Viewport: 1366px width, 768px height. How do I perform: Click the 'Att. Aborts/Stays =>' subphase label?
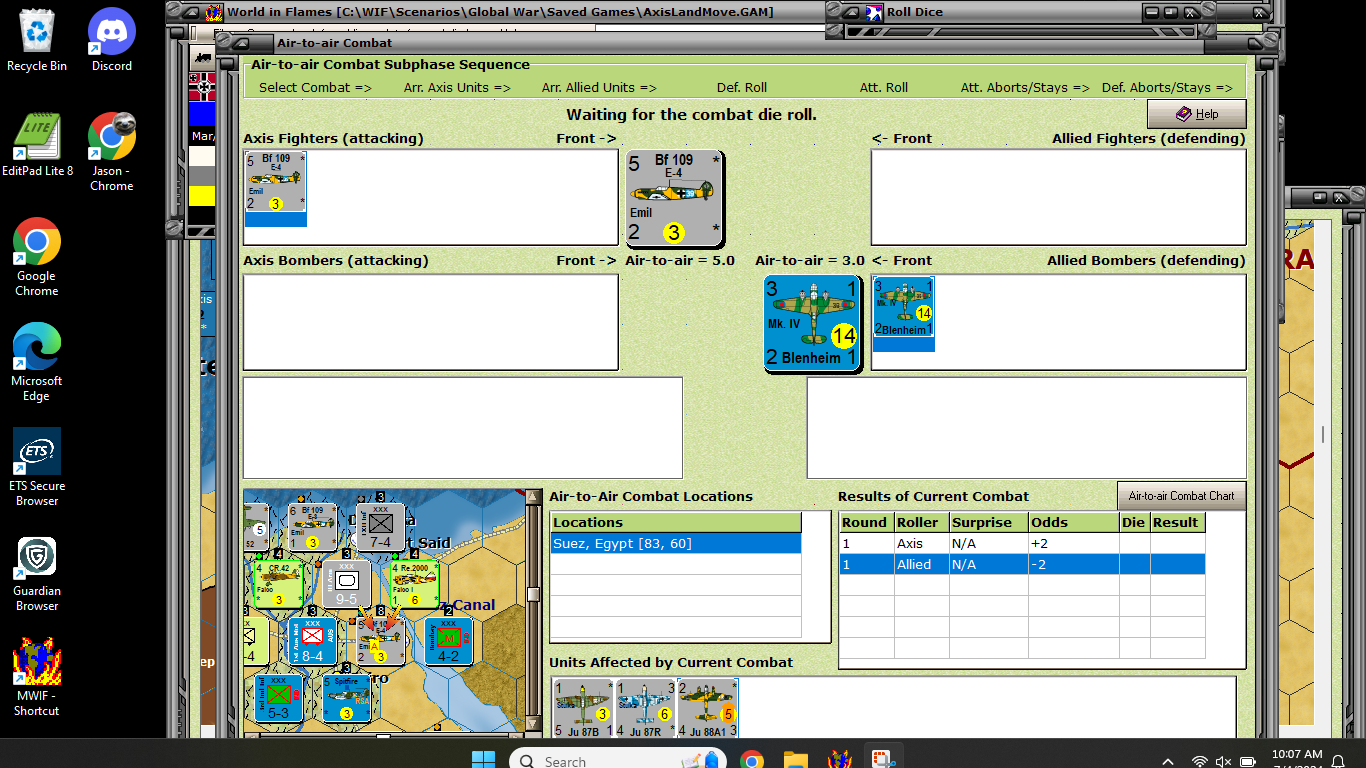point(1025,87)
